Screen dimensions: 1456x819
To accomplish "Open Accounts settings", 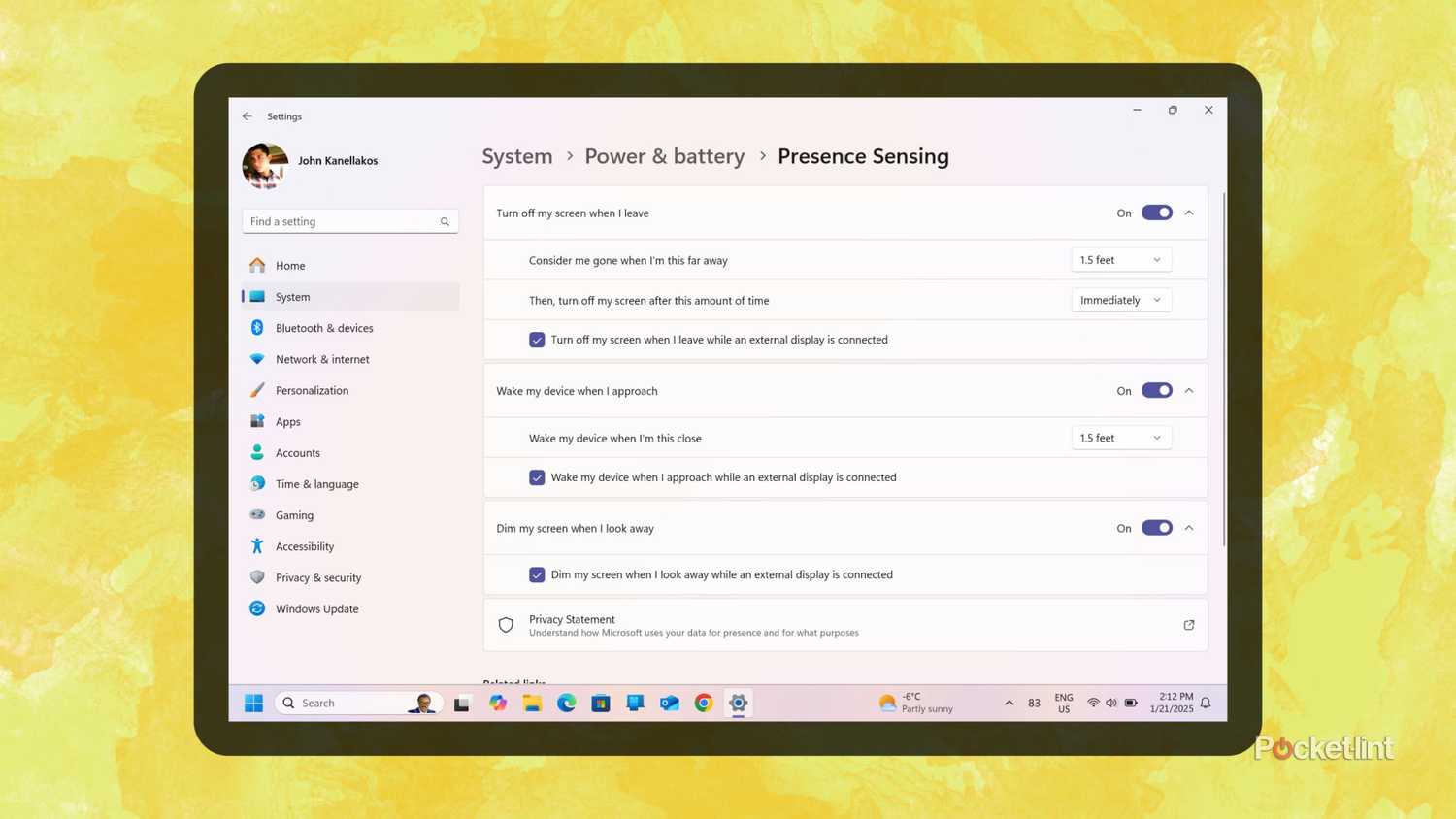I will (297, 452).
